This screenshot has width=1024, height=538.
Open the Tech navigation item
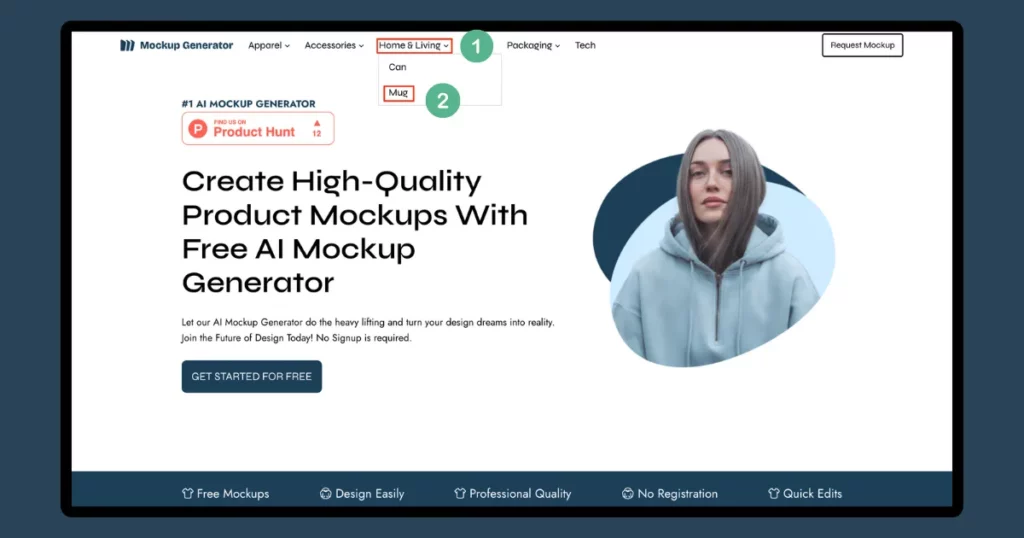pos(585,45)
